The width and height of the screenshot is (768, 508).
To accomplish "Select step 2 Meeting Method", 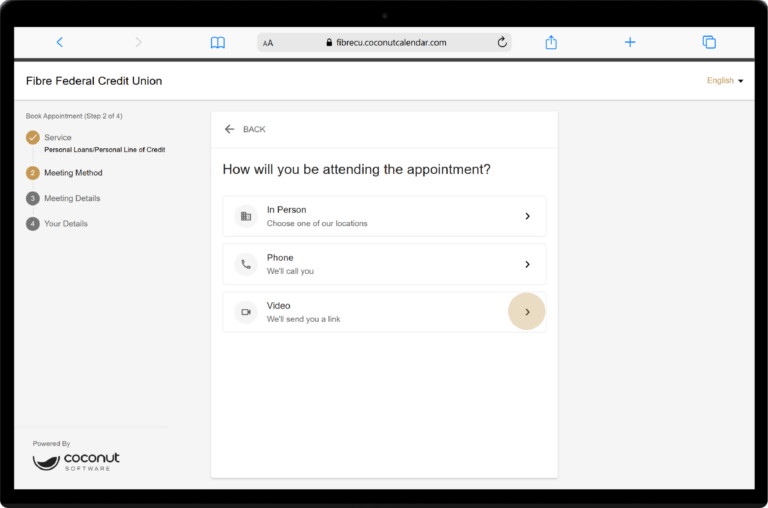I will click(x=72, y=173).
